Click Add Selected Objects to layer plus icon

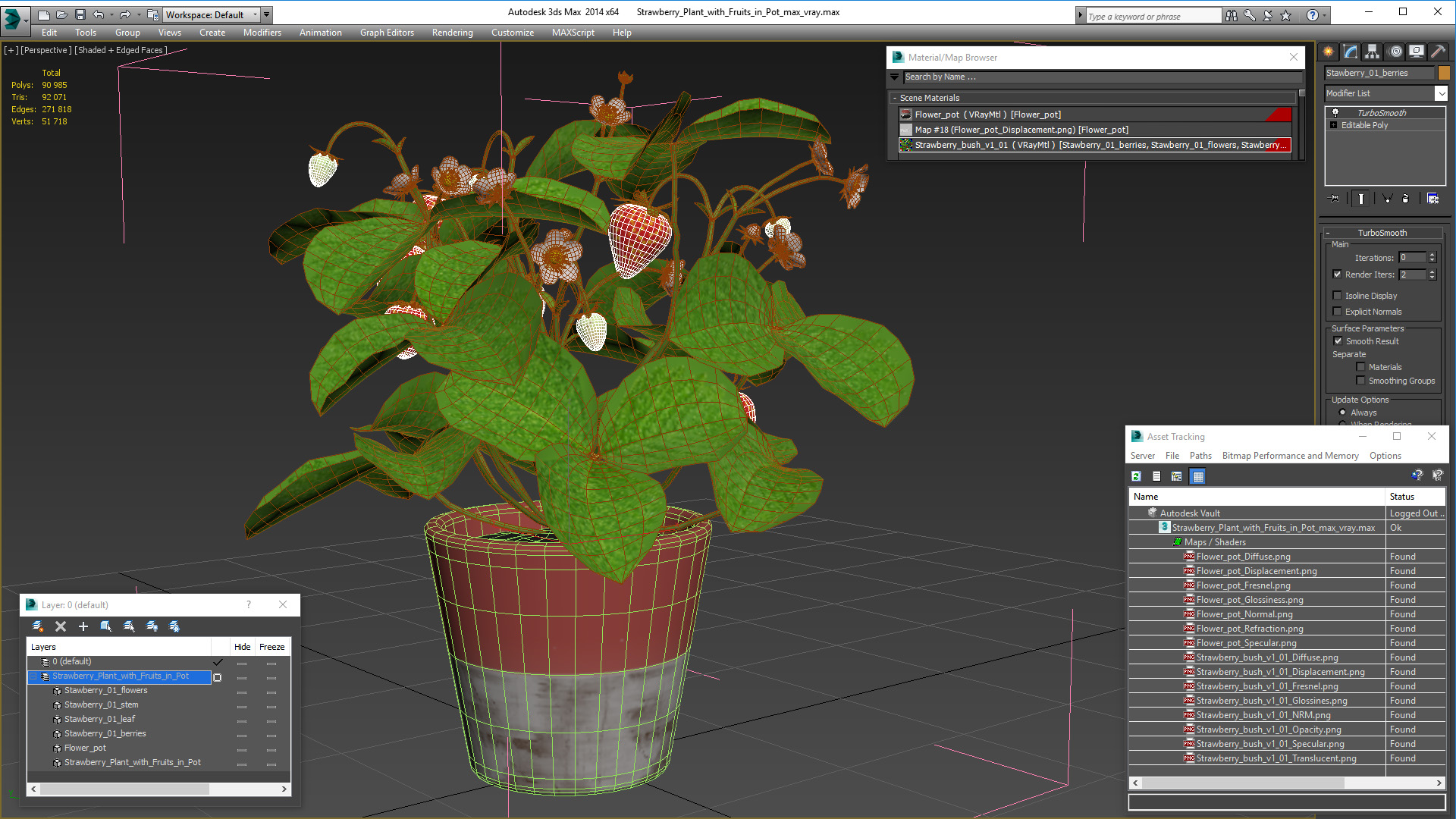83,626
